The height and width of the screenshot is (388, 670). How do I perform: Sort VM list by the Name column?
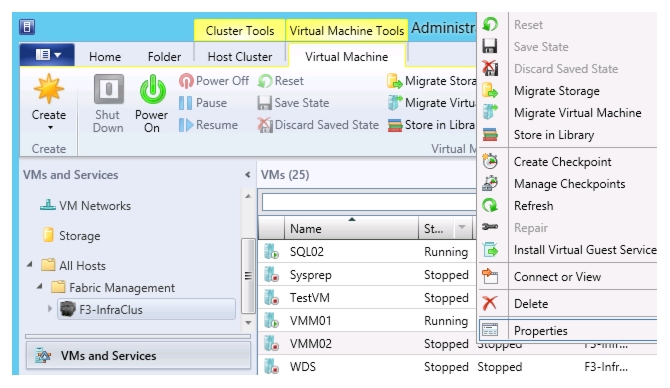tap(351, 229)
